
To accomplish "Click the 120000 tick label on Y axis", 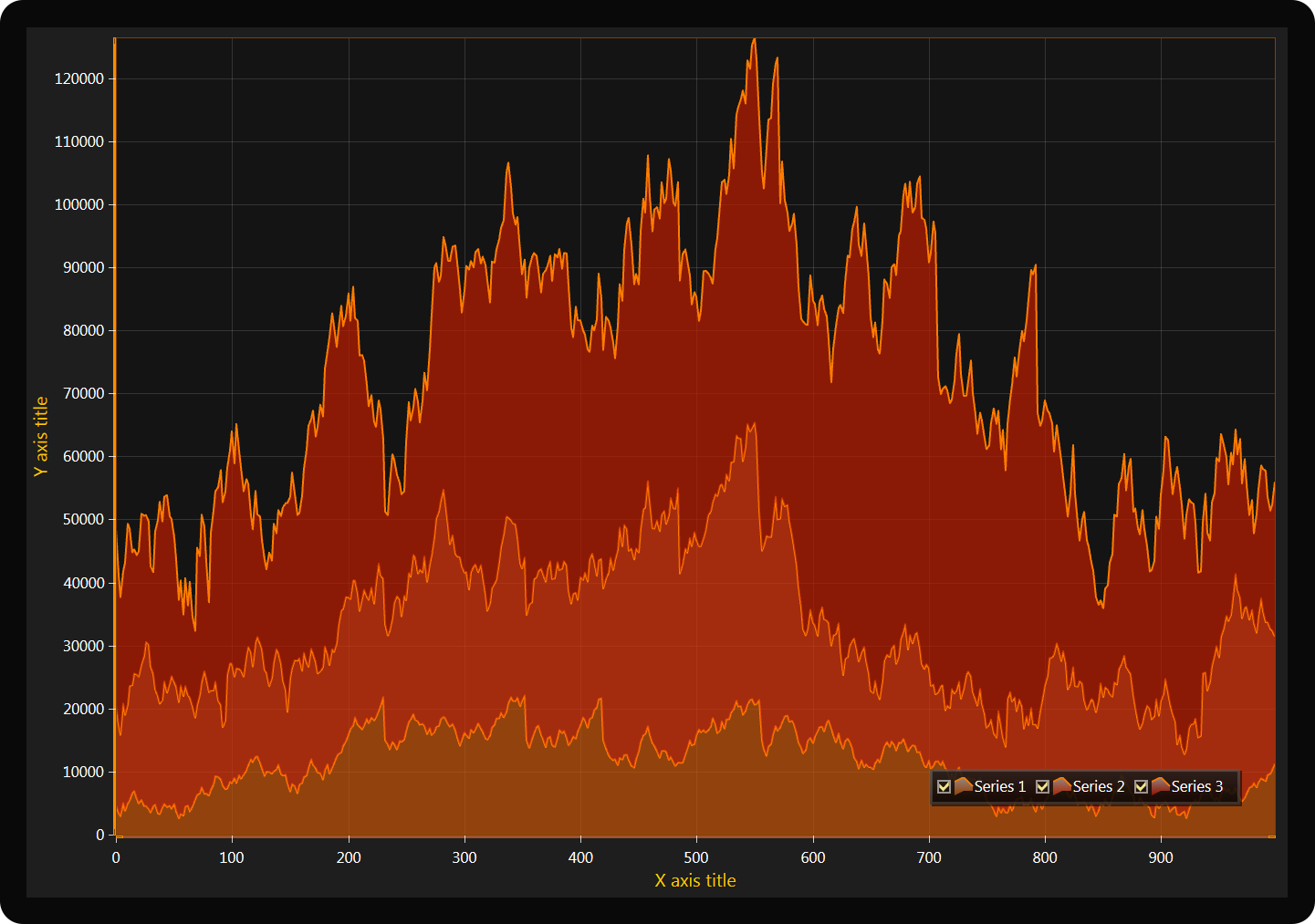I will tap(79, 78).
